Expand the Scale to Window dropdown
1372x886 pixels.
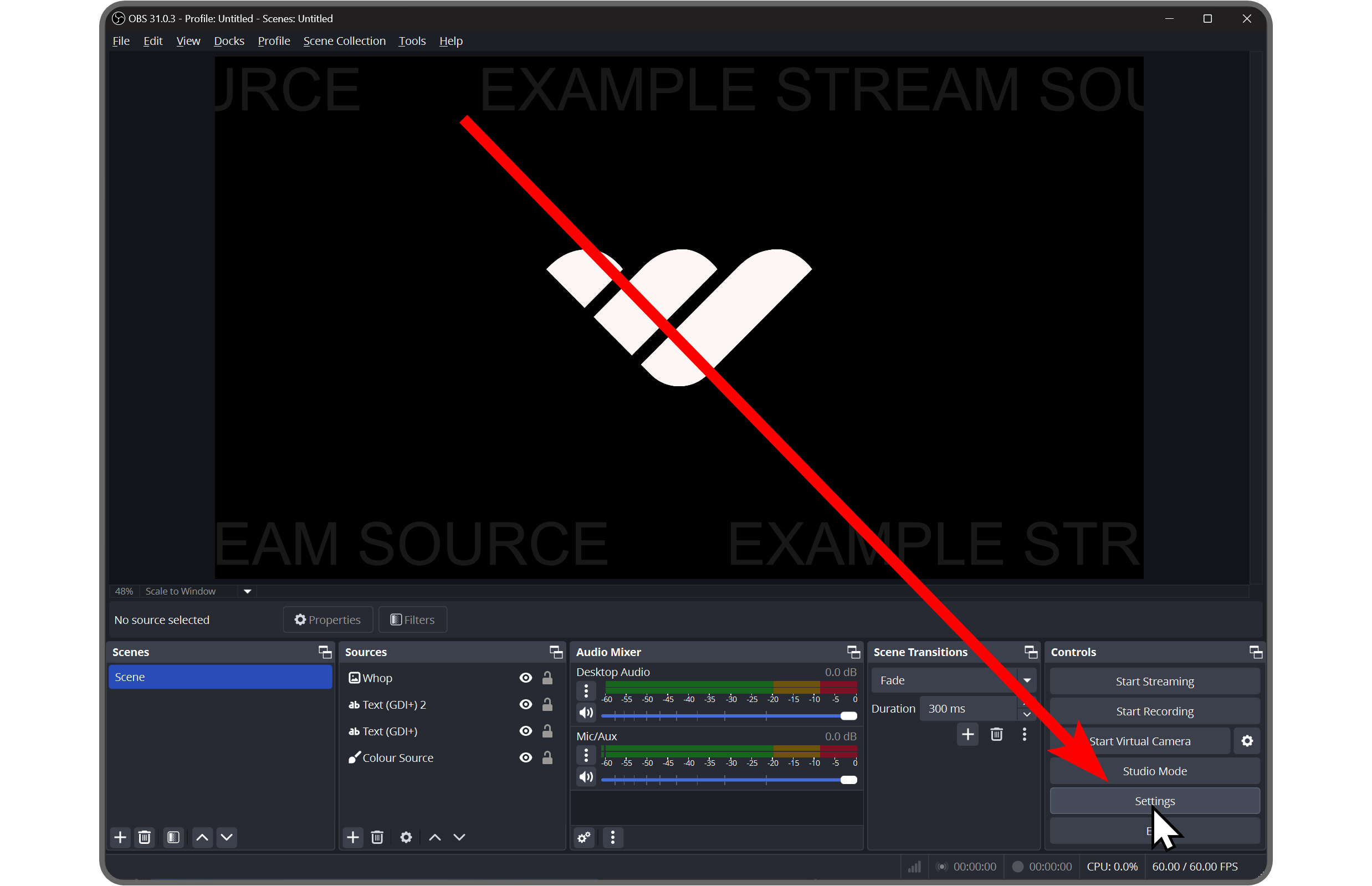(x=247, y=591)
